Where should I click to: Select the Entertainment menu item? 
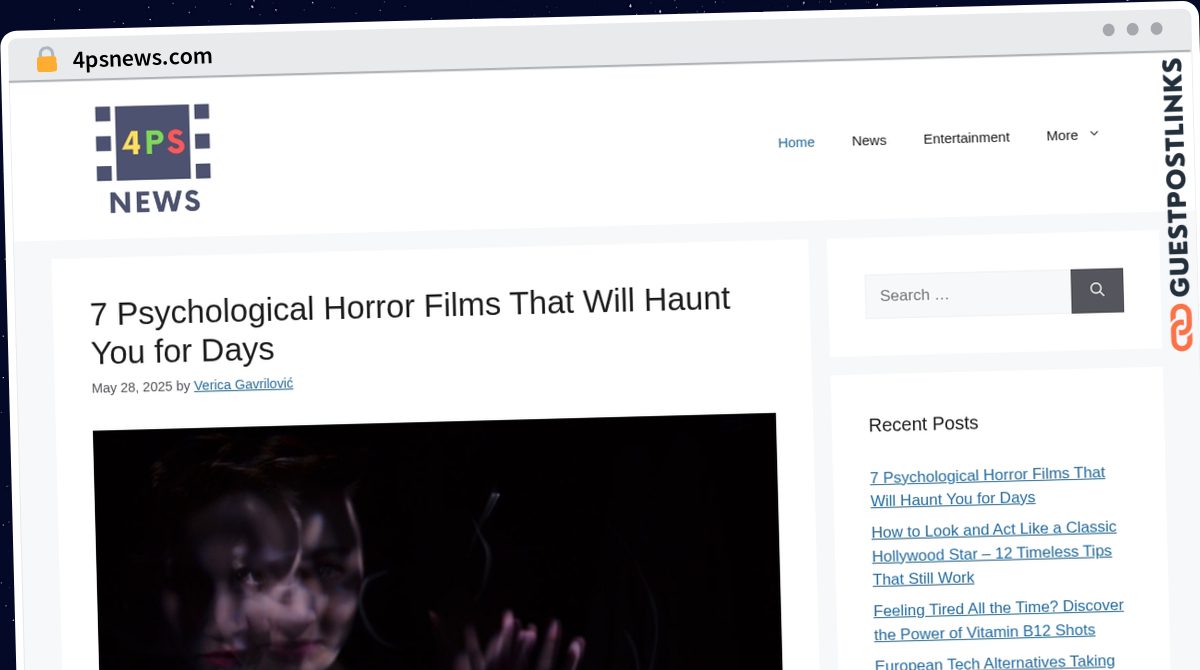[966, 138]
